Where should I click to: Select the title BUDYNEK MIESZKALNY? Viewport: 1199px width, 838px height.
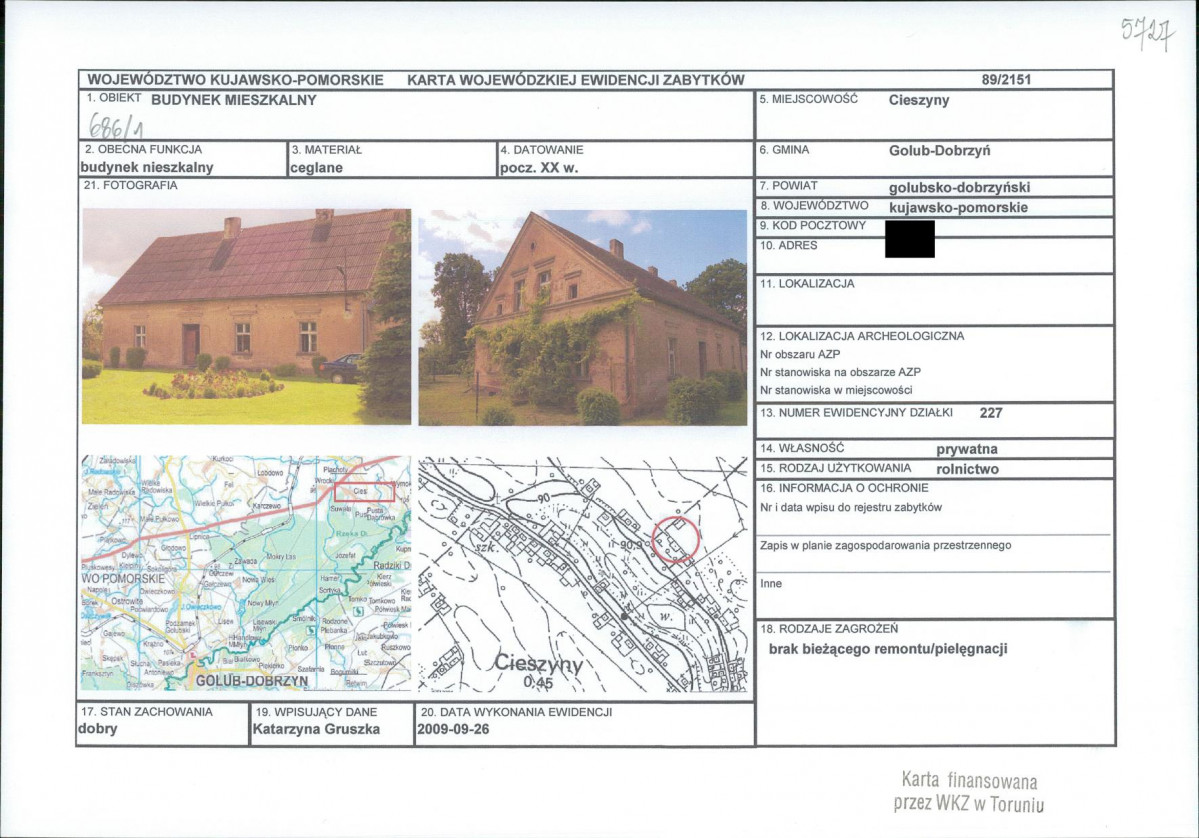point(234,100)
